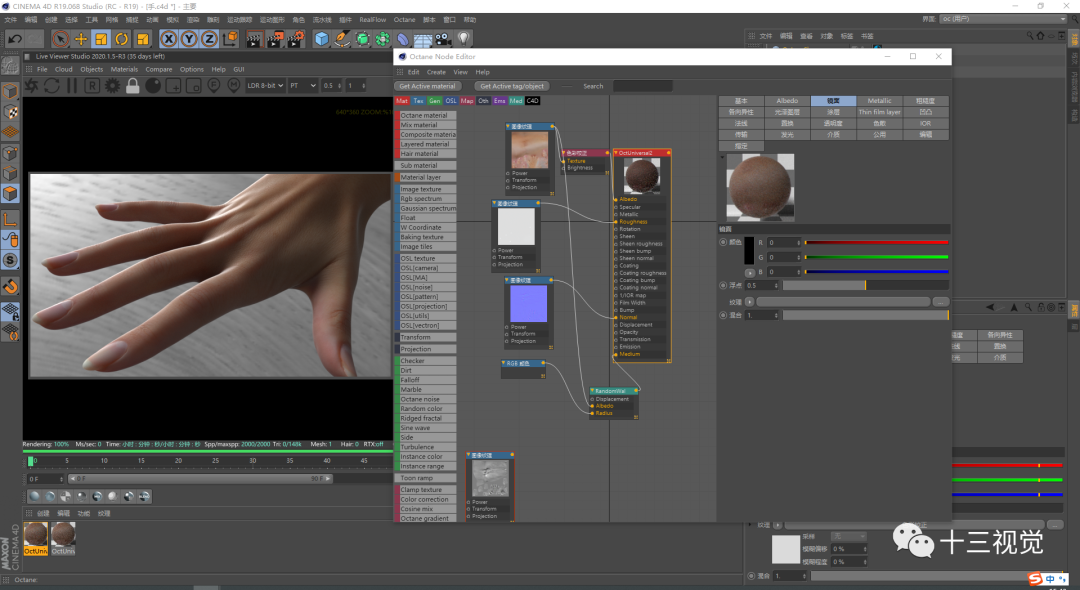
Task: Click the light bulb icon
Action: coord(464,39)
